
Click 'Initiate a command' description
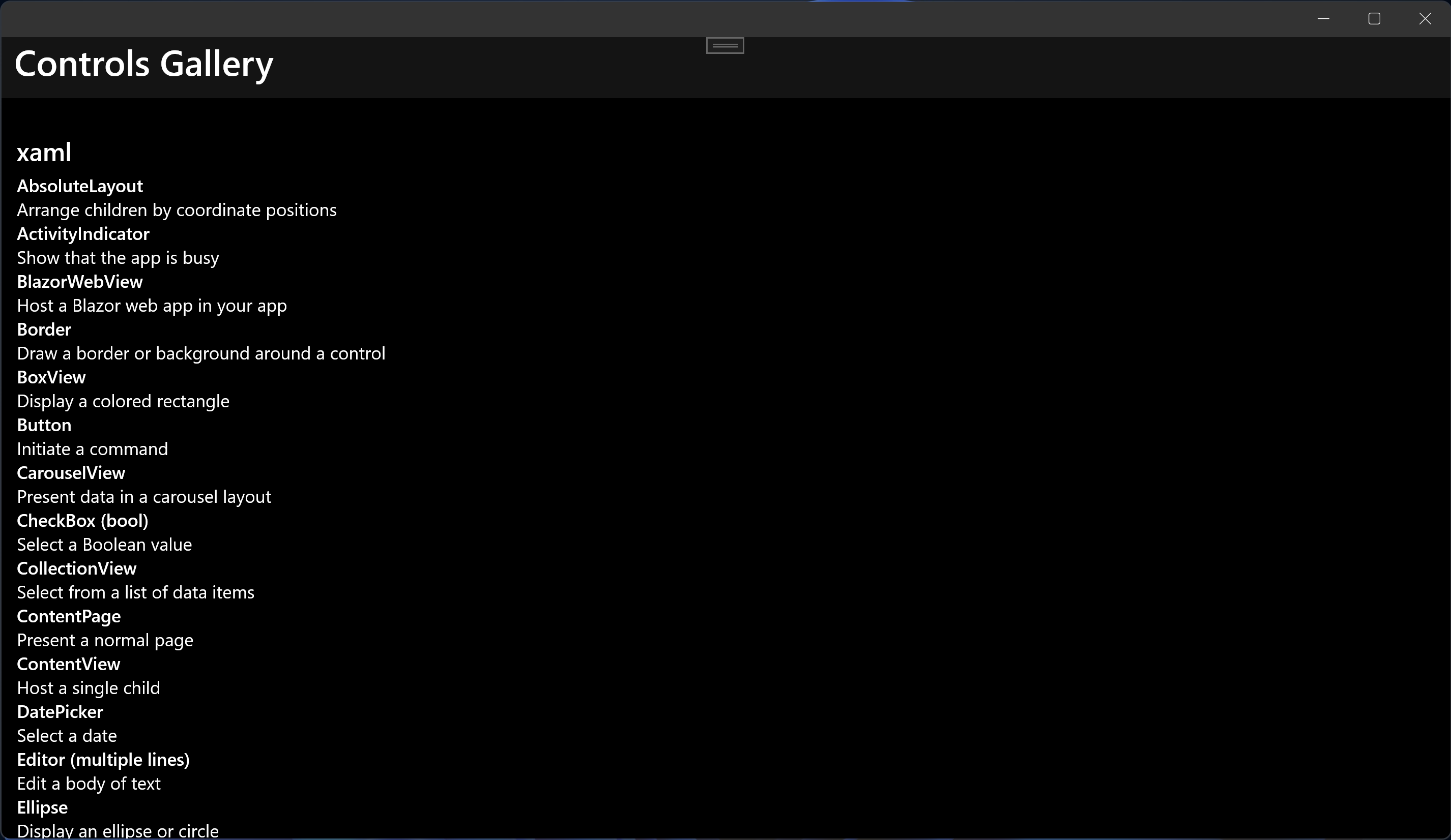tap(93, 449)
